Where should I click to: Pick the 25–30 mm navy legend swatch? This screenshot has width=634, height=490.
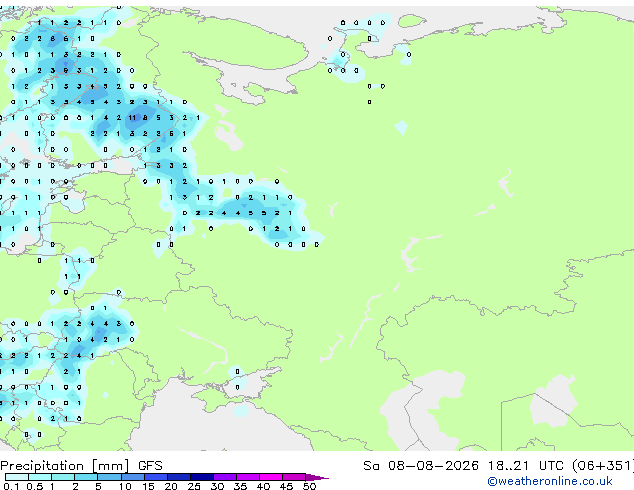[x=202, y=477]
